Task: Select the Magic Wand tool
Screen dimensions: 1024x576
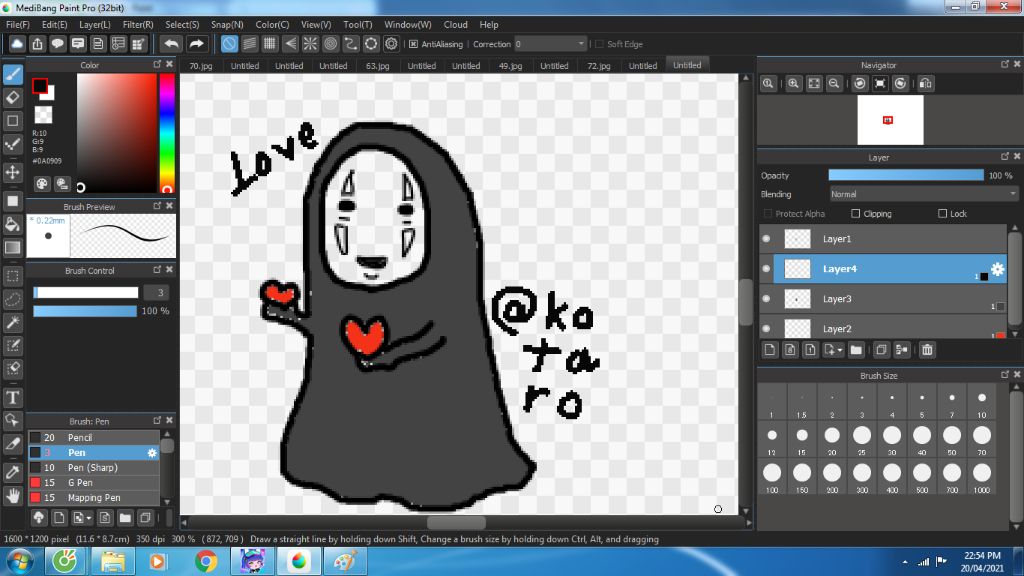Action: [13, 322]
